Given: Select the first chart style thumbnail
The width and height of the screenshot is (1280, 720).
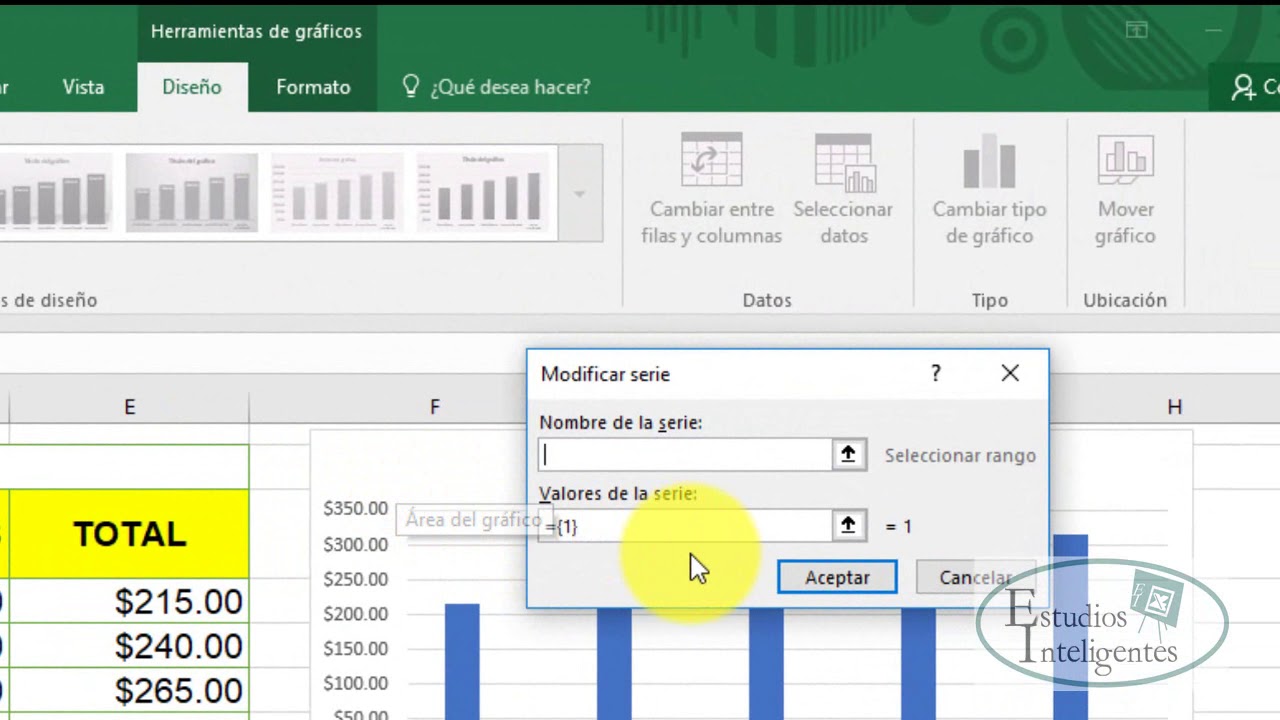Looking at the screenshot, I should [57, 192].
